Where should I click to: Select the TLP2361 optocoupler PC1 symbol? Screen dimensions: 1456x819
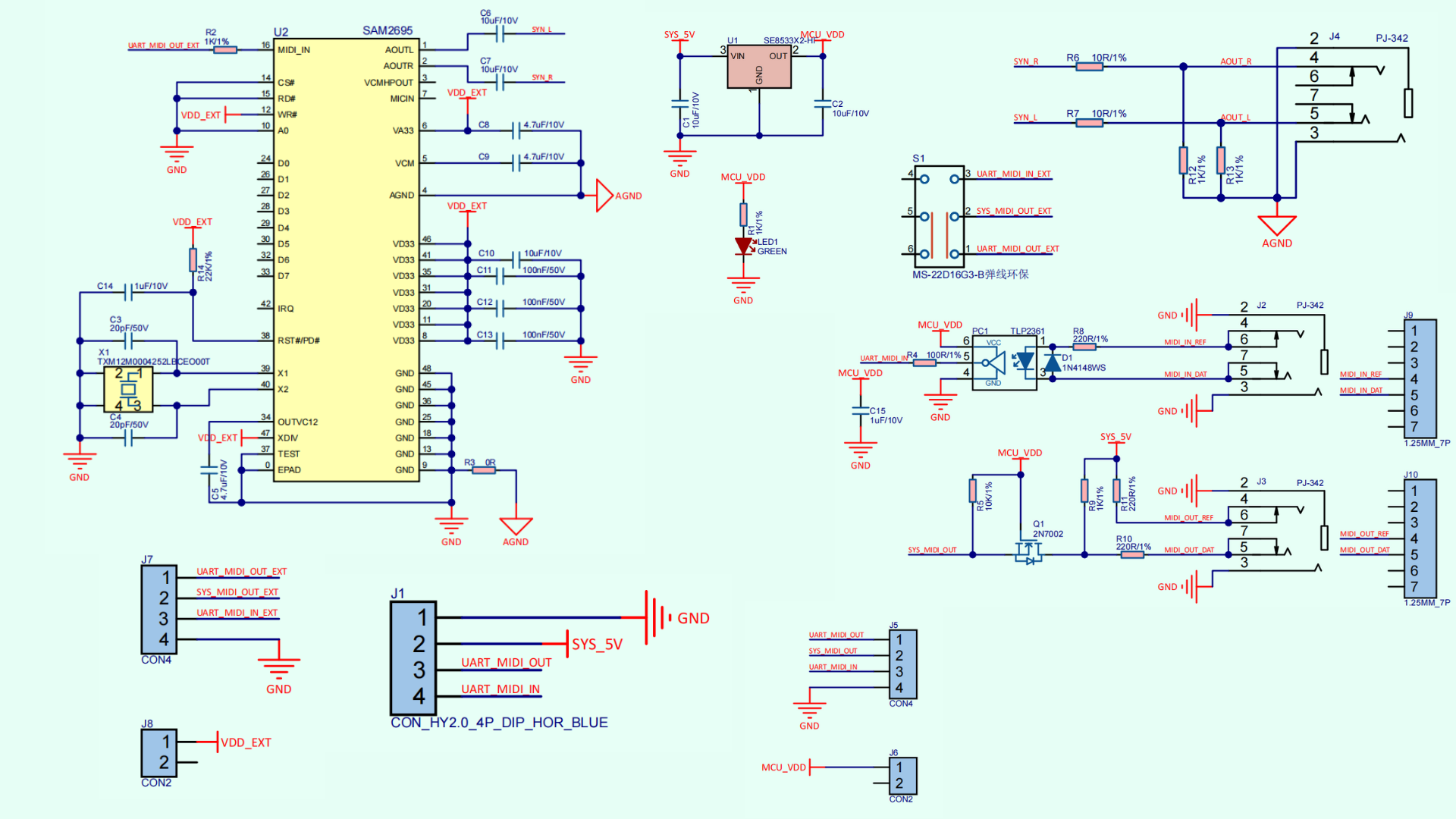(1004, 363)
